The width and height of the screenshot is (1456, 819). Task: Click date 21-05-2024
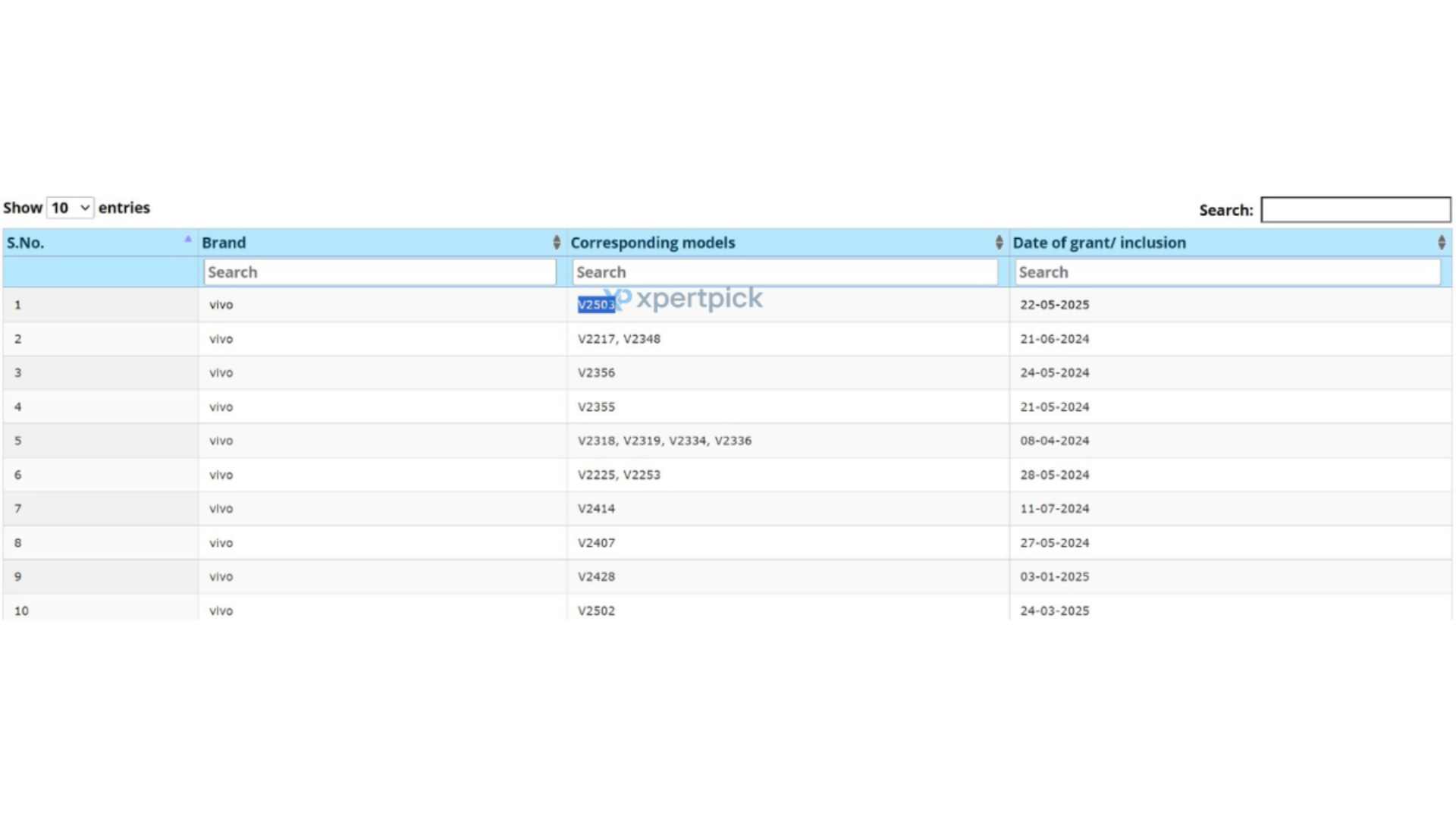coord(1054,407)
